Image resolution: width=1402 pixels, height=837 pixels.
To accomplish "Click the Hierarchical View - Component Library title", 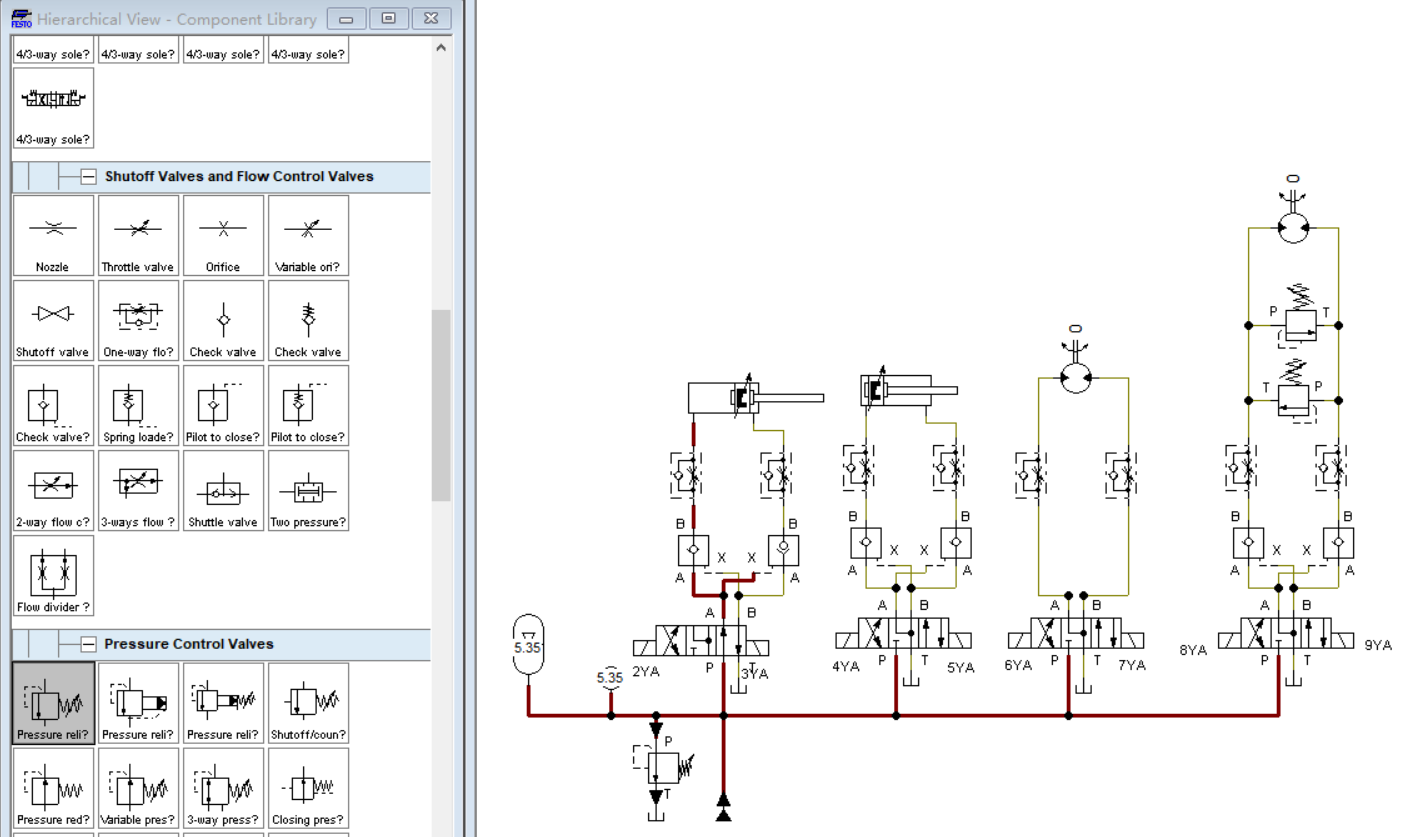I will [x=177, y=19].
